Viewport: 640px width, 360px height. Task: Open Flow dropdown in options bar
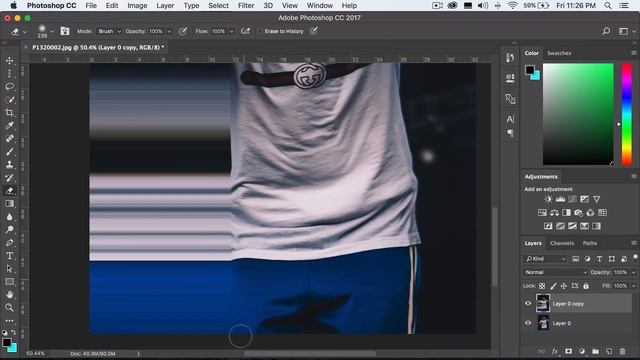tap(231, 31)
